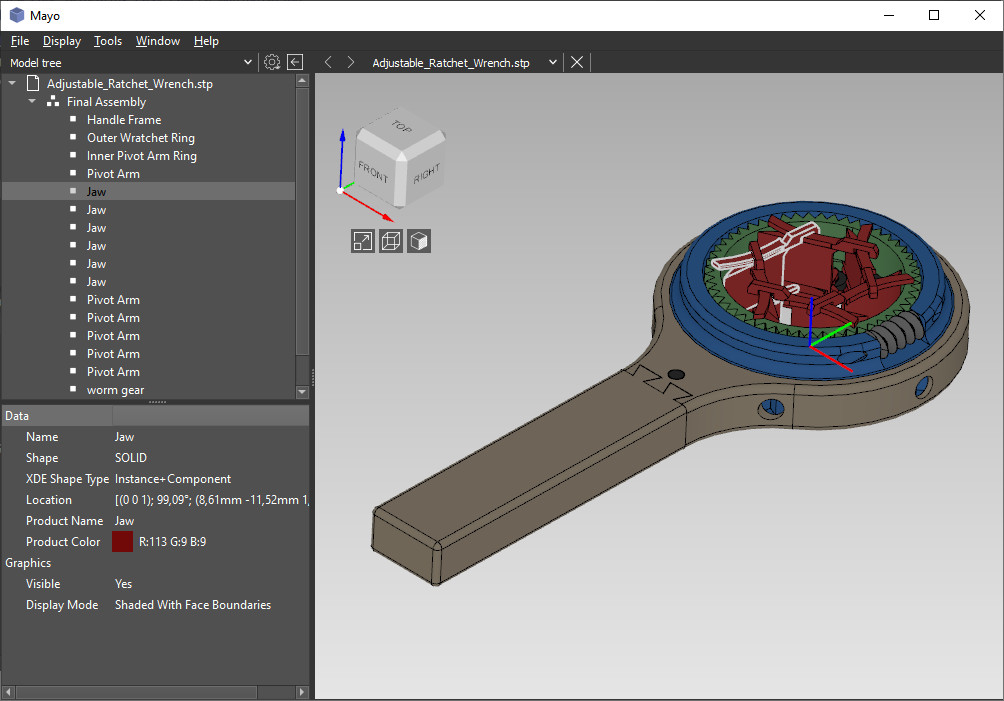The image size is (1004, 701).
Task: Click the file icon of Adjustable_Ratchet_Wrench.stp
Action: [x=33, y=83]
